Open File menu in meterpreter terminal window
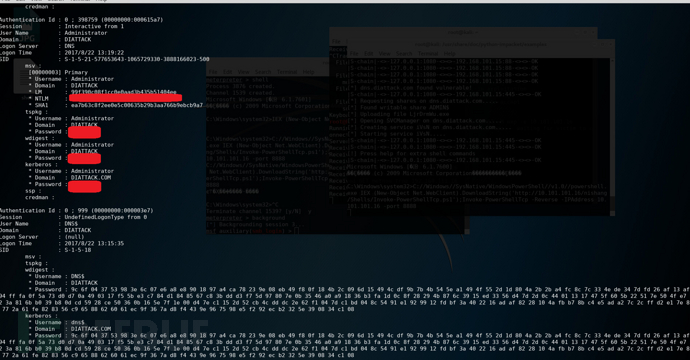The height and width of the screenshot is (360, 690). [213, 72]
